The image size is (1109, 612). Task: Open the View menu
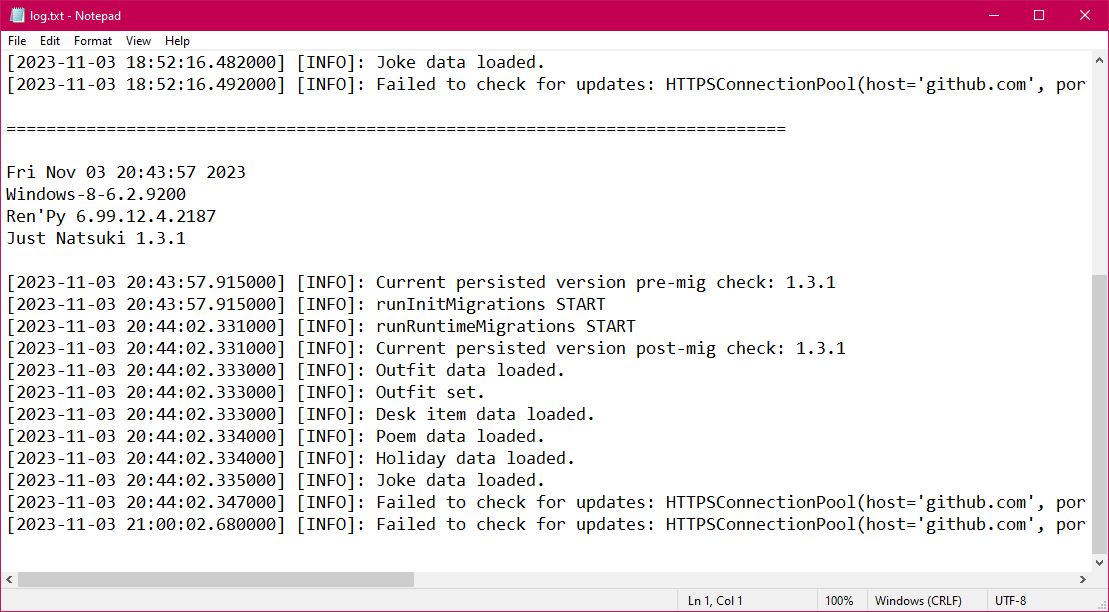[x=138, y=41]
